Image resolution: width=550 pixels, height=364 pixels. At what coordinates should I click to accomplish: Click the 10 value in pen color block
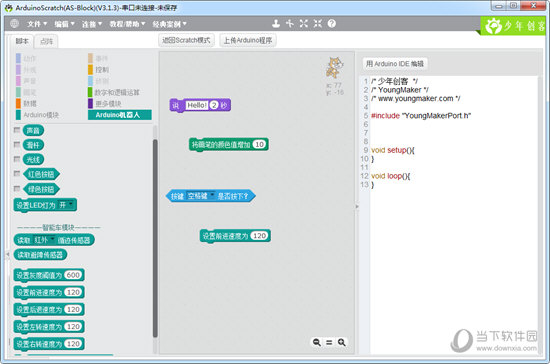(259, 144)
